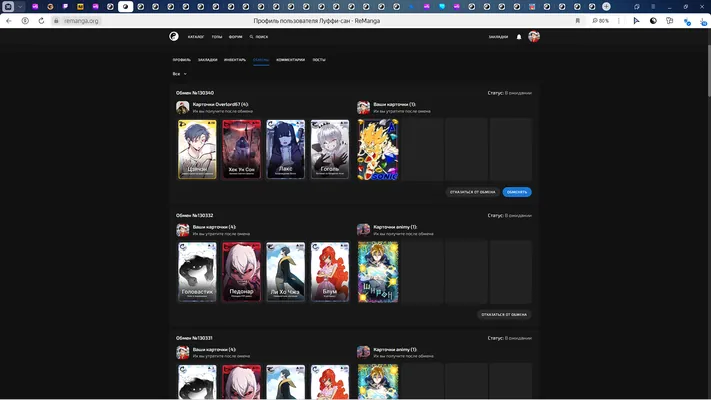This screenshot has height=400, width=711.
Task: Click the page vertical scrollbar
Action: tap(708, 213)
